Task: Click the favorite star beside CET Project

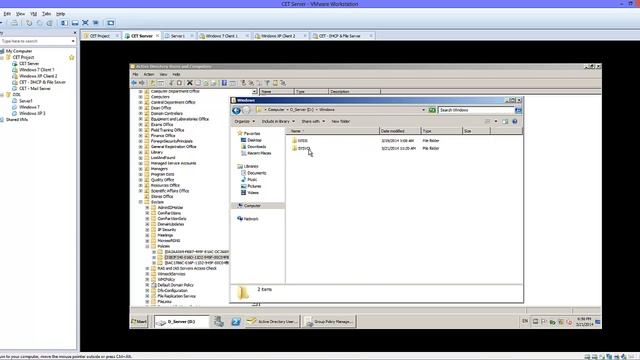Action: tap(72, 58)
